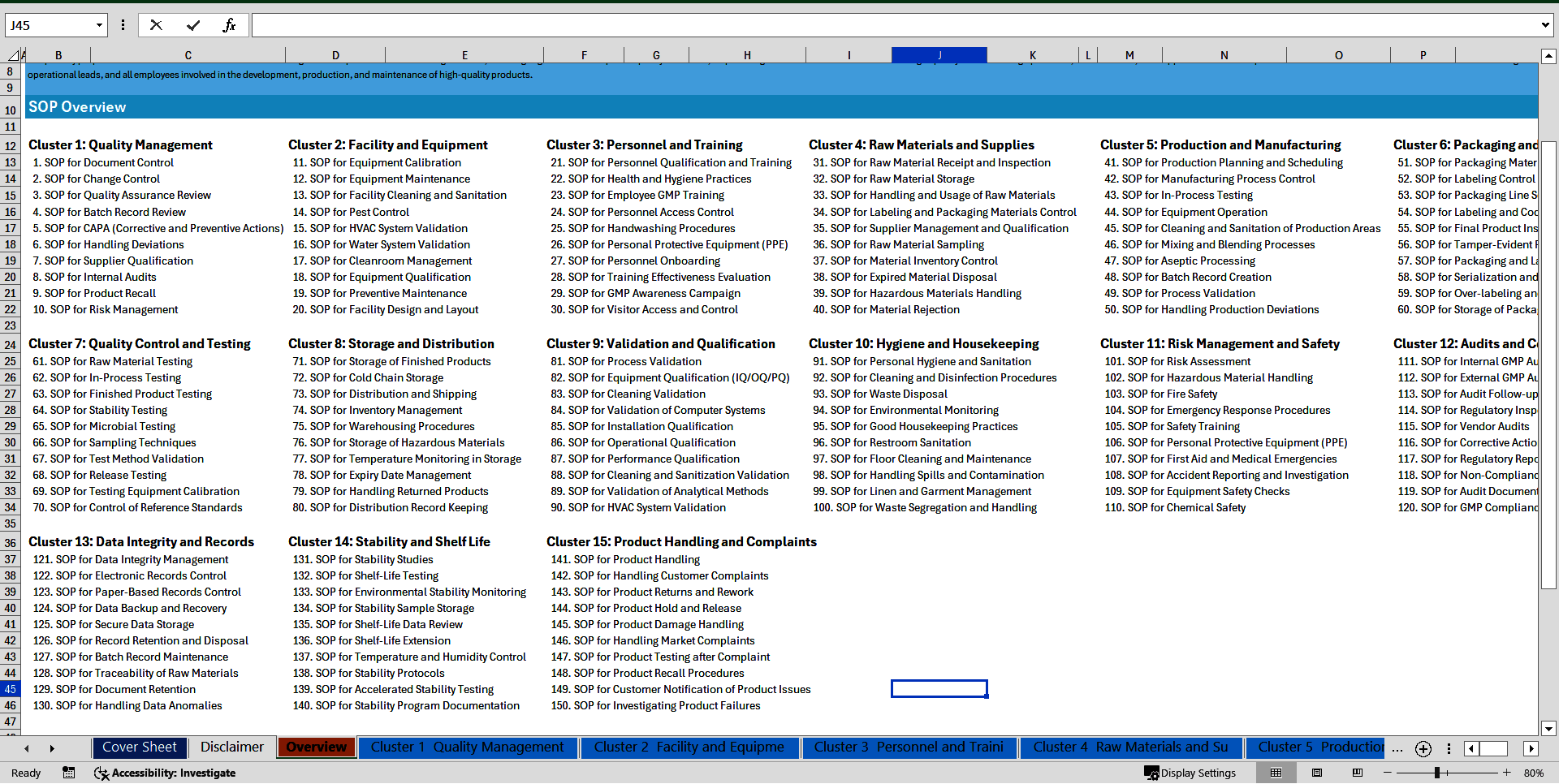
Task: Click the three-dot menu beside the Name Box
Action: point(123,24)
